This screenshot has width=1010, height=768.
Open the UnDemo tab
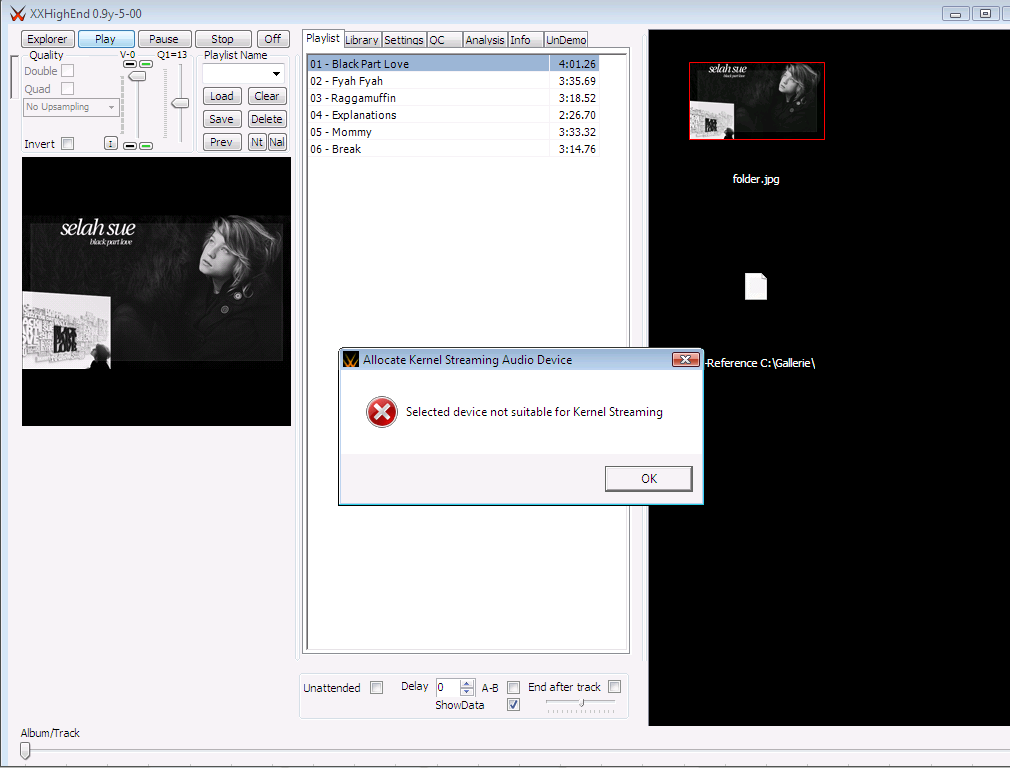[x=566, y=40]
